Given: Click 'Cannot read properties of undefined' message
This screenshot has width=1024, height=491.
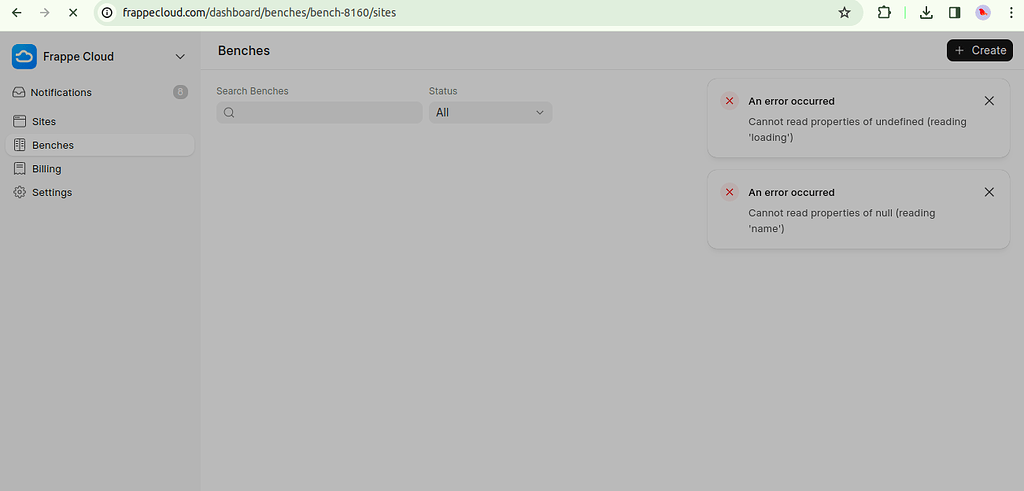Looking at the screenshot, I should [857, 130].
